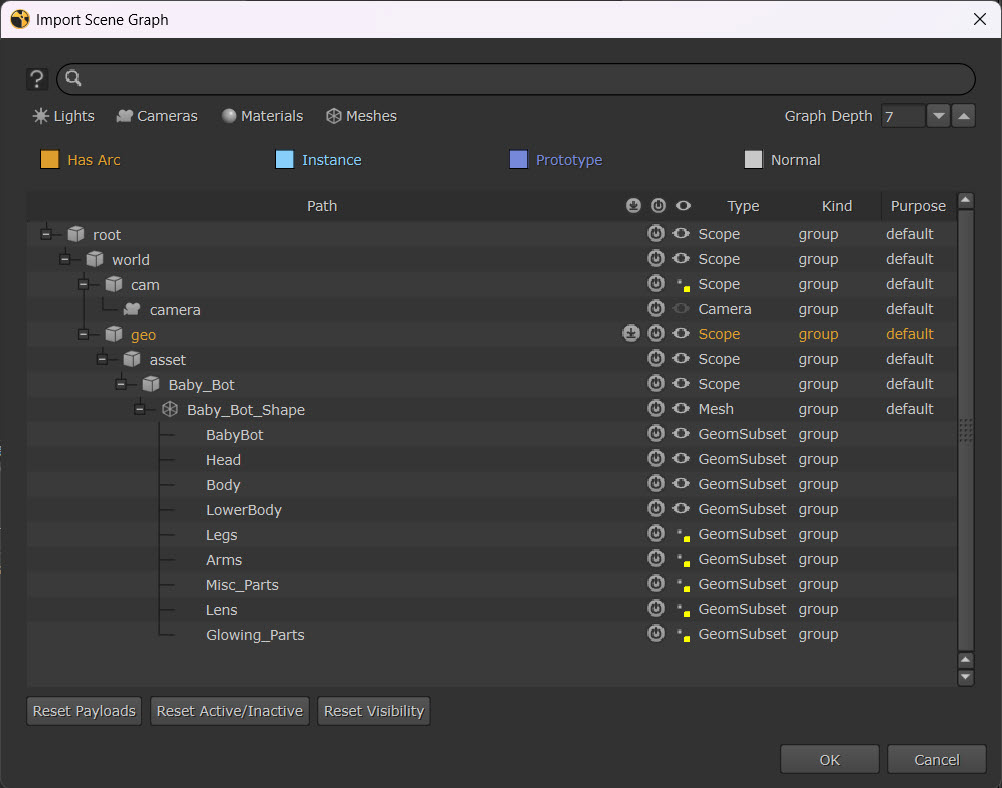Show the Legs GeomSubset visibility toggle
Viewport: 1002px width, 788px height.
point(683,535)
